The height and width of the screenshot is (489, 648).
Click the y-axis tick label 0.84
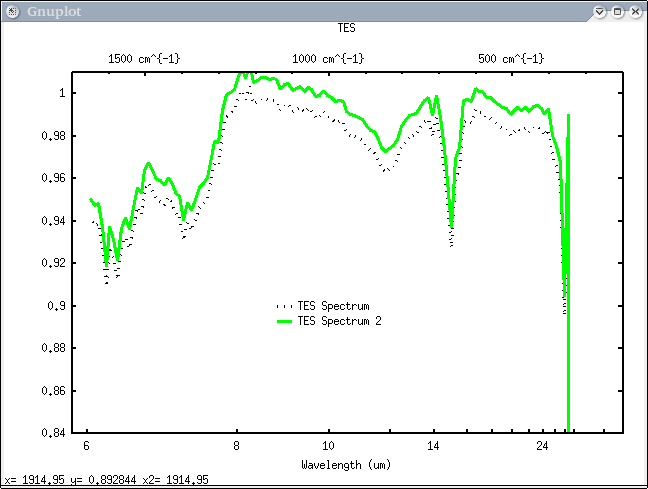(53, 433)
